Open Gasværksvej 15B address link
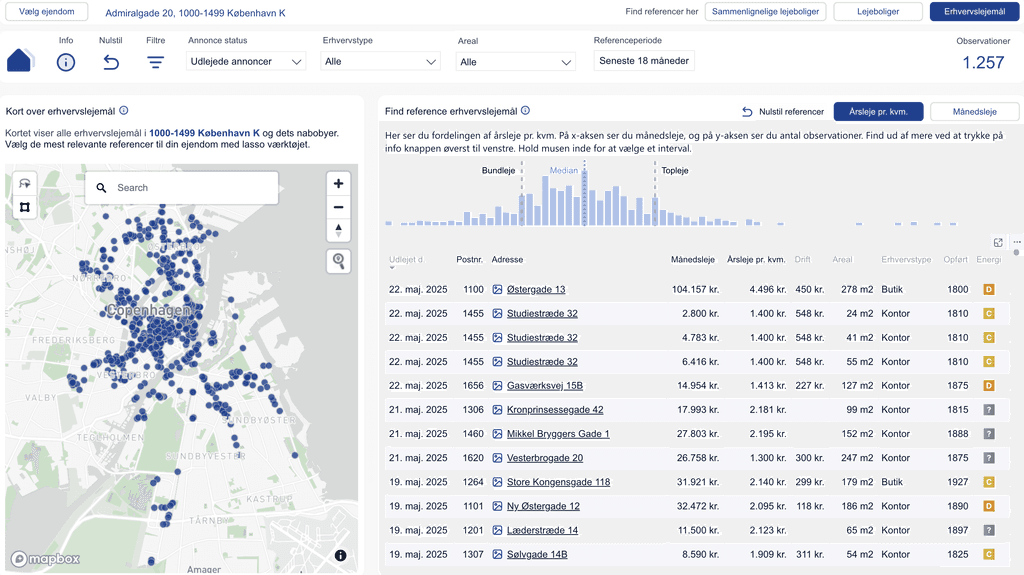The height and width of the screenshot is (575, 1024). 545,386
